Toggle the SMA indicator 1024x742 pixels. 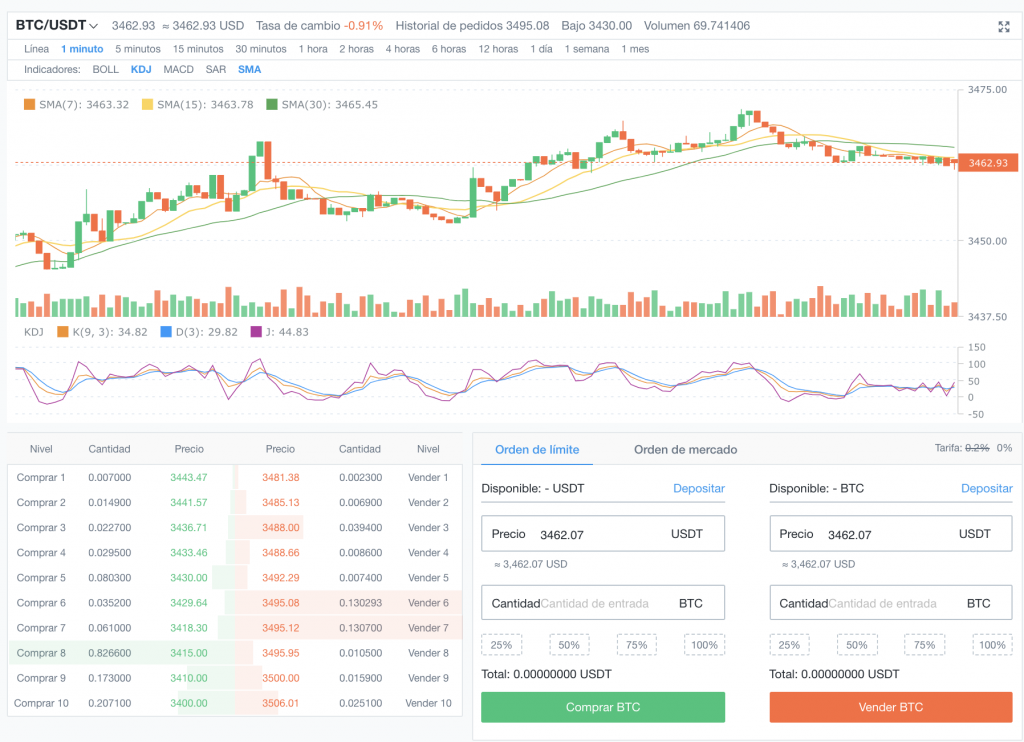coord(249,69)
